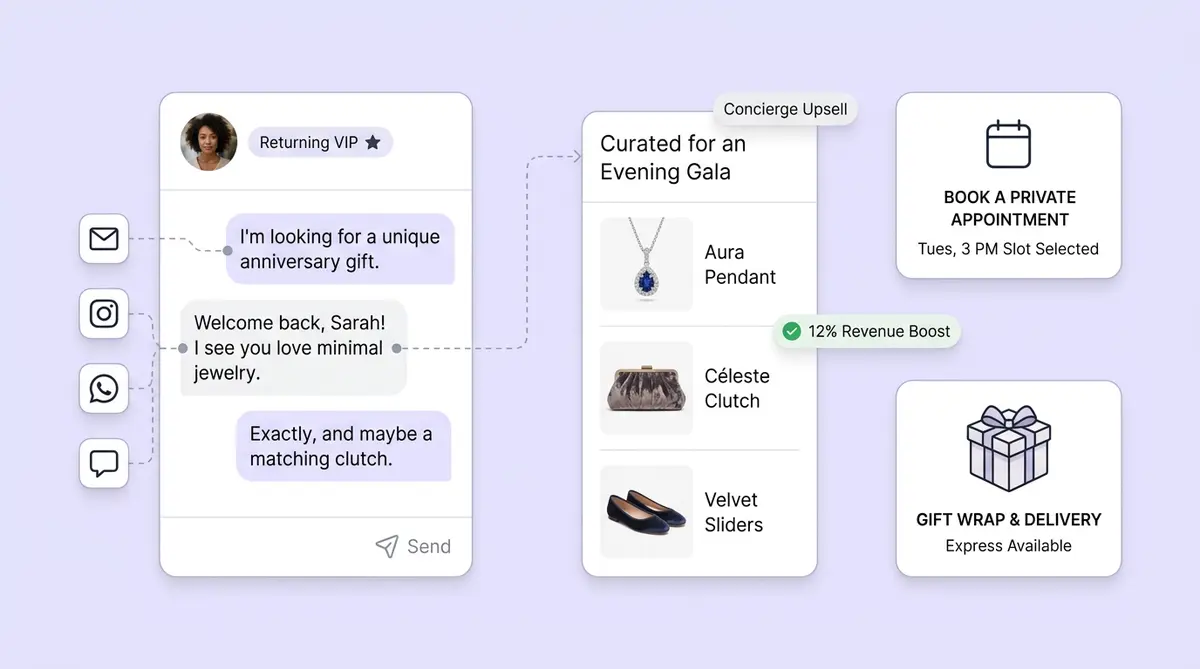Select the email channel icon
The image size is (1200, 669).
pyautogui.click(x=104, y=239)
